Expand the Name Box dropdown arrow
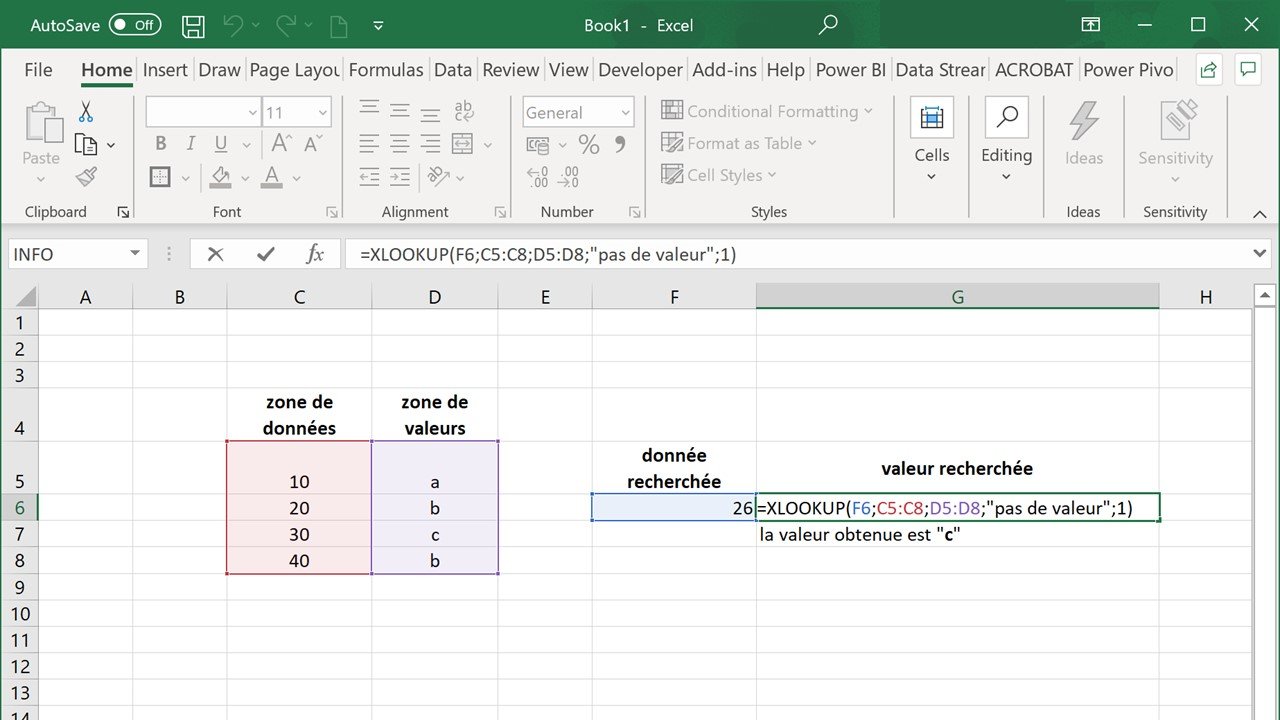The height and width of the screenshot is (720, 1280). click(135, 254)
